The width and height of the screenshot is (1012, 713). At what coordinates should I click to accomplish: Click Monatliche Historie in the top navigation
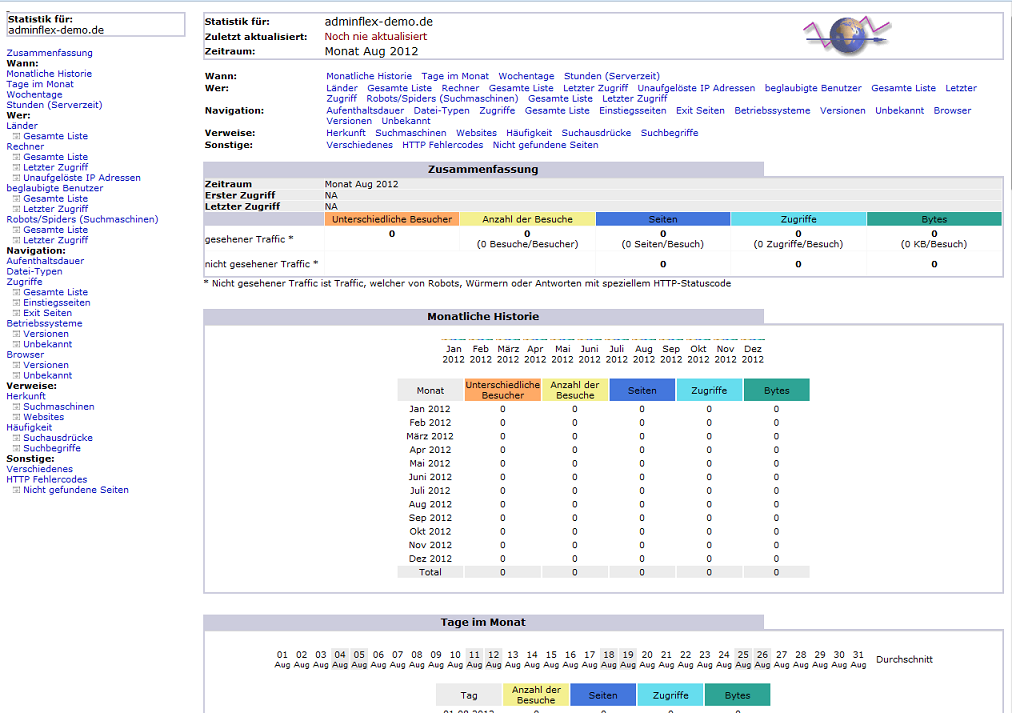point(369,76)
